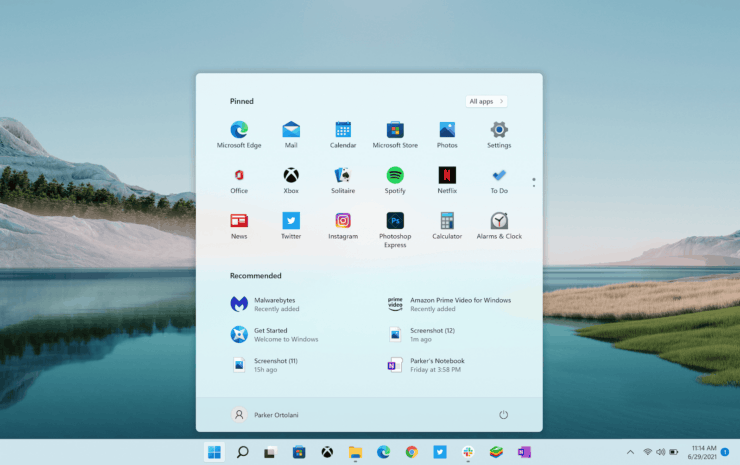Viewport: 740px width, 465px height.
Task: Go to next pinned apps page dots
Action: (534, 182)
